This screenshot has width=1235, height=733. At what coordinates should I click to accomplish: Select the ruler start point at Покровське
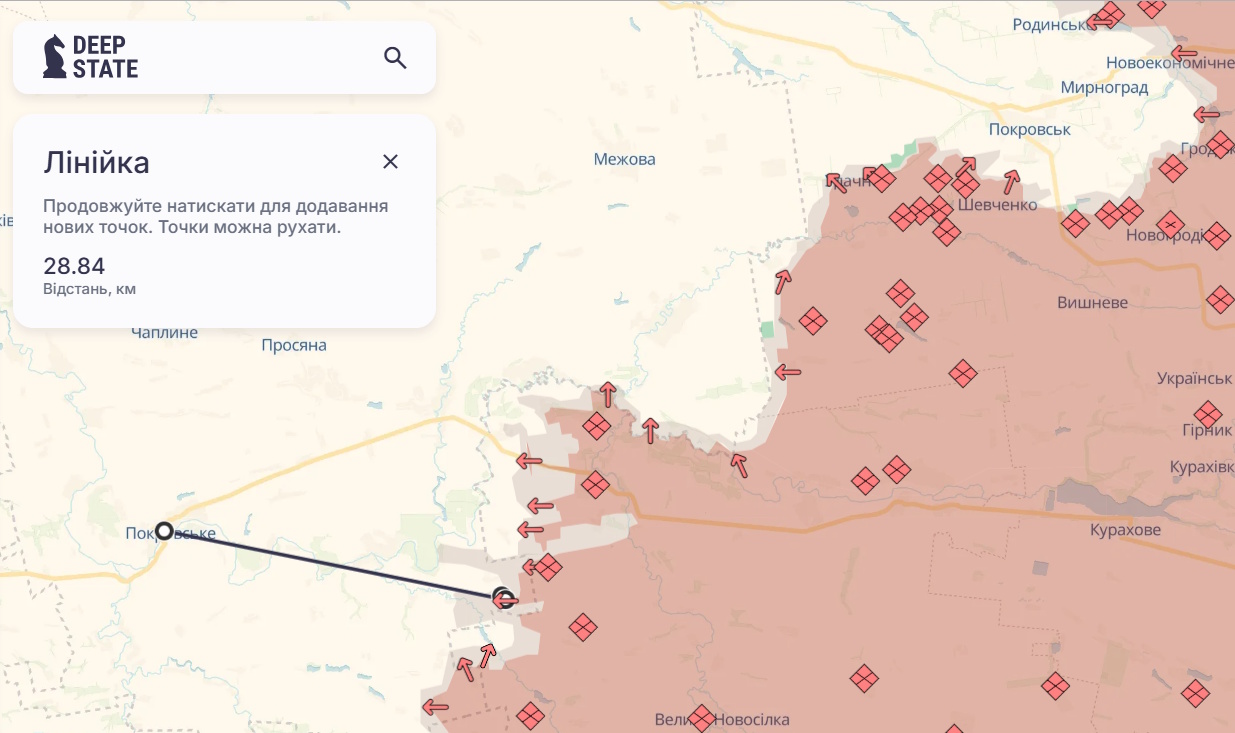click(x=164, y=531)
